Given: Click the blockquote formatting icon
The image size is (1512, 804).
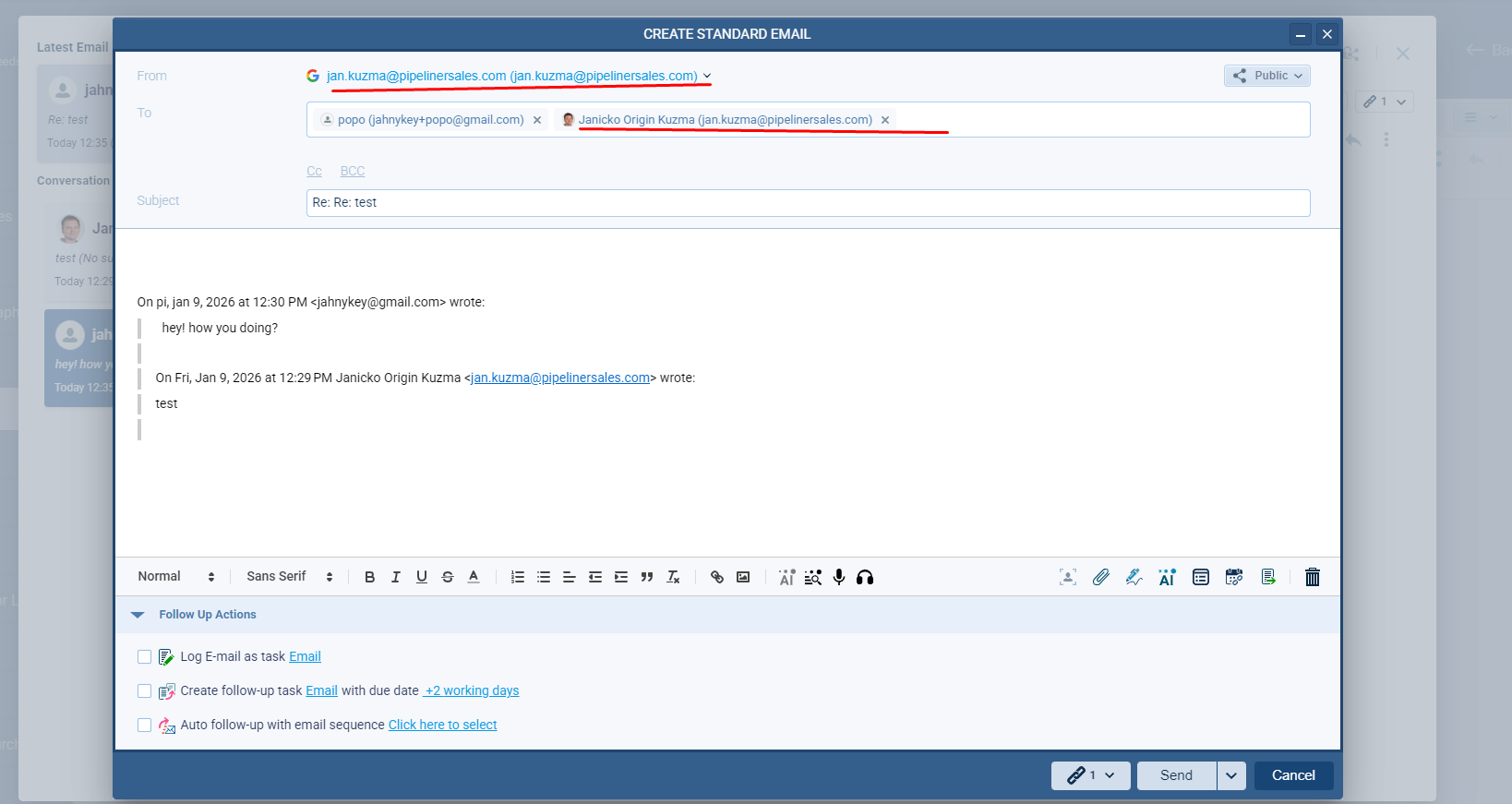Looking at the screenshot, I should pyautogui.click(x=647, y=577).
